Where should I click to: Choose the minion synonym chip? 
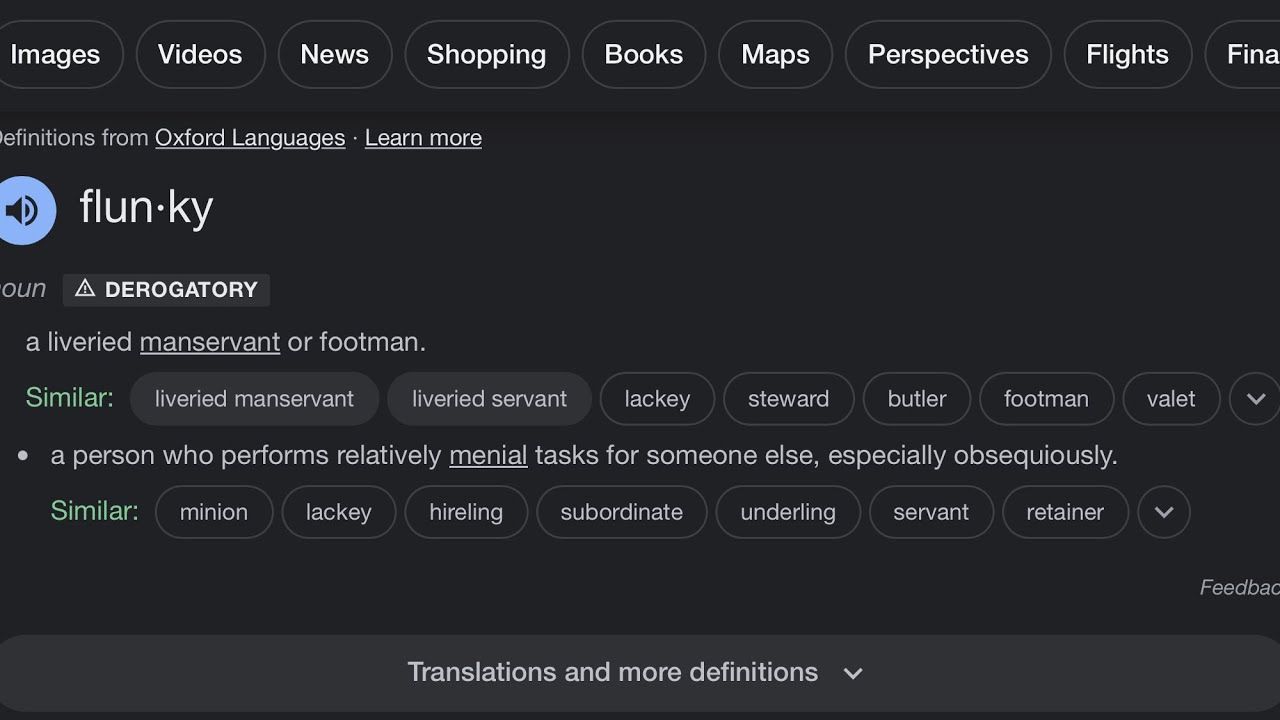[x=213, y=512]
